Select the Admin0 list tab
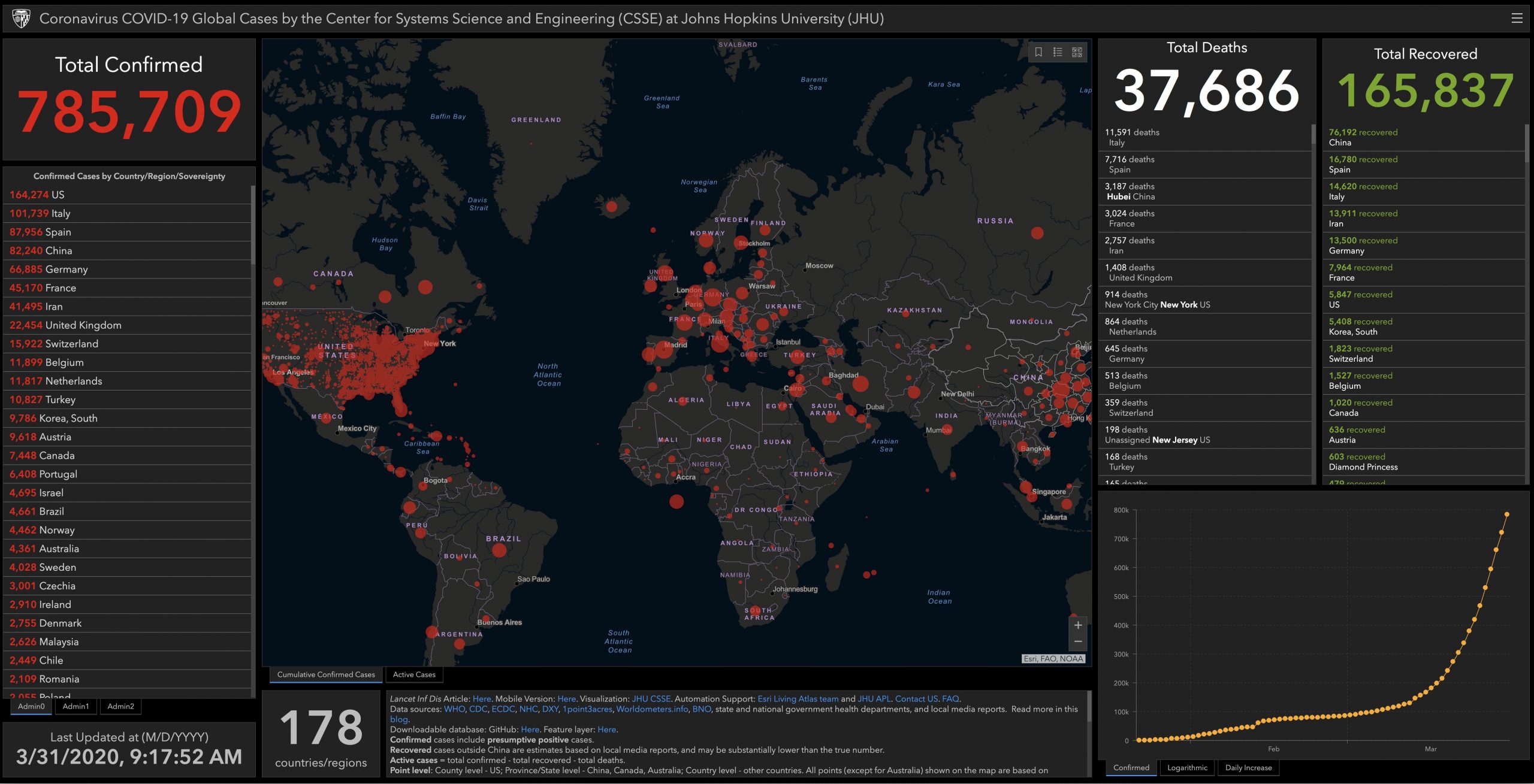Image resolution: width=1534 pixels, height=784 pixels. tap(31, 707)
